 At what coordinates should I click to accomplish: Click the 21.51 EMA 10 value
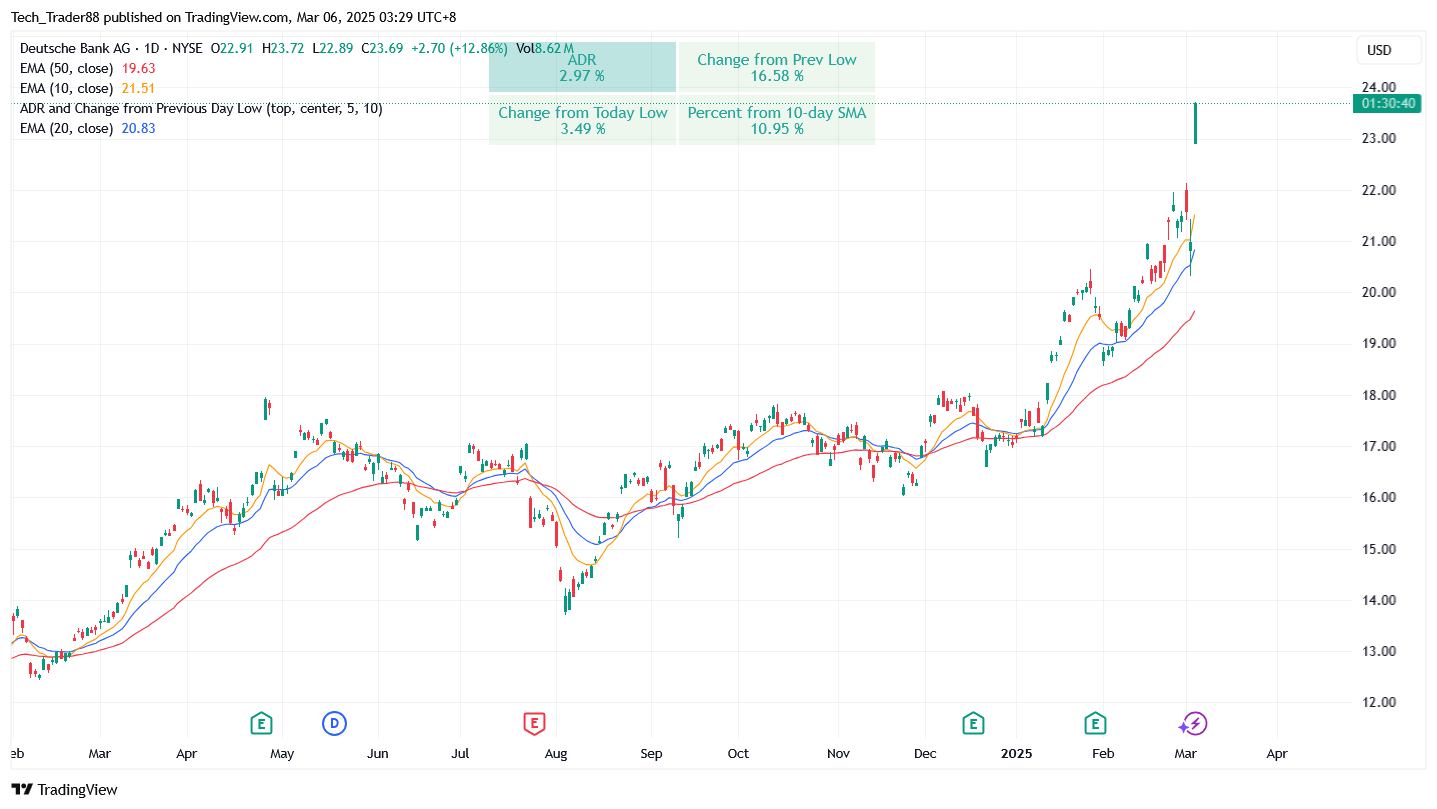(x=138, y=88)
